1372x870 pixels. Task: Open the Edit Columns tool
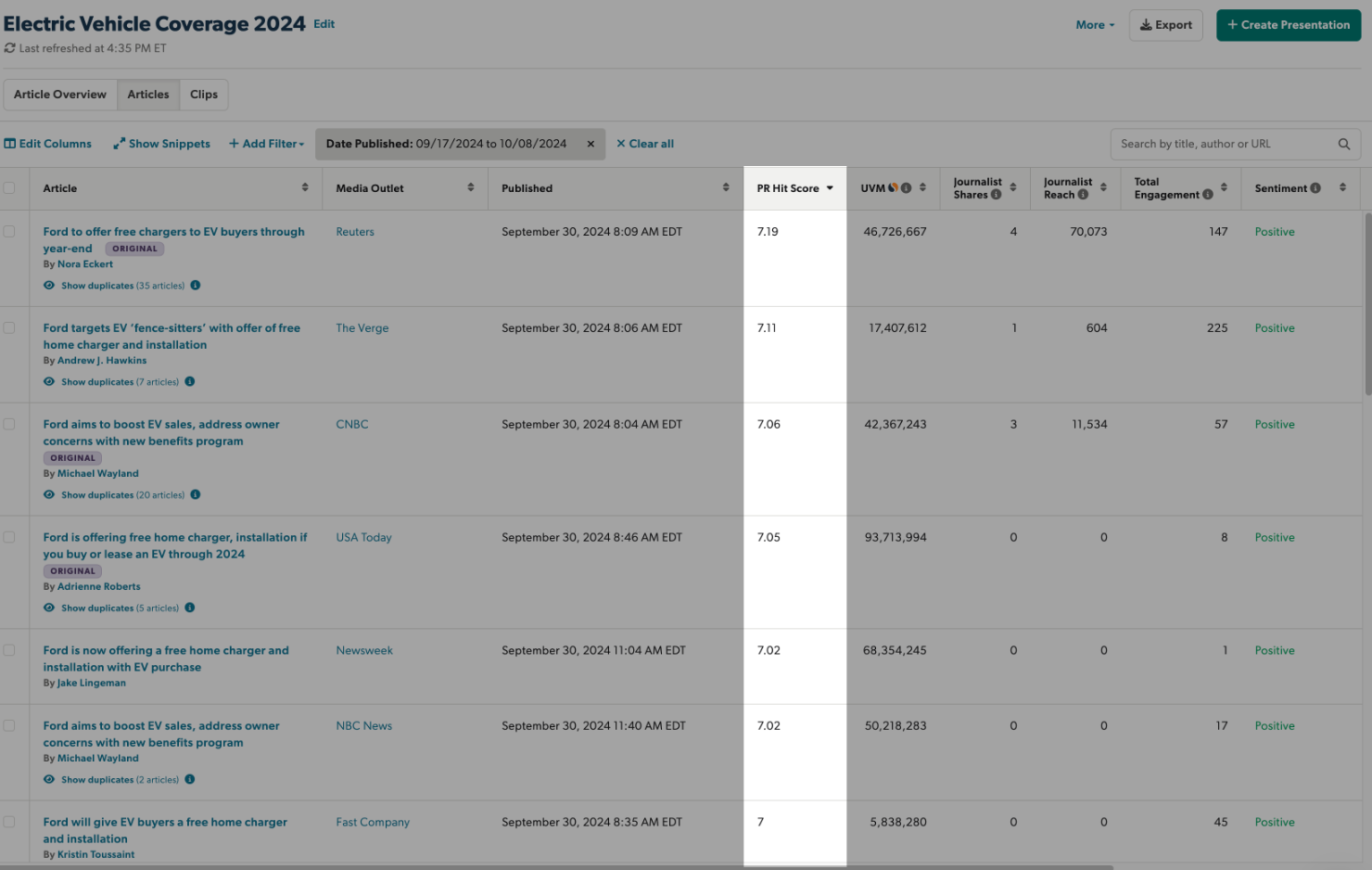(x=47, y=144)
